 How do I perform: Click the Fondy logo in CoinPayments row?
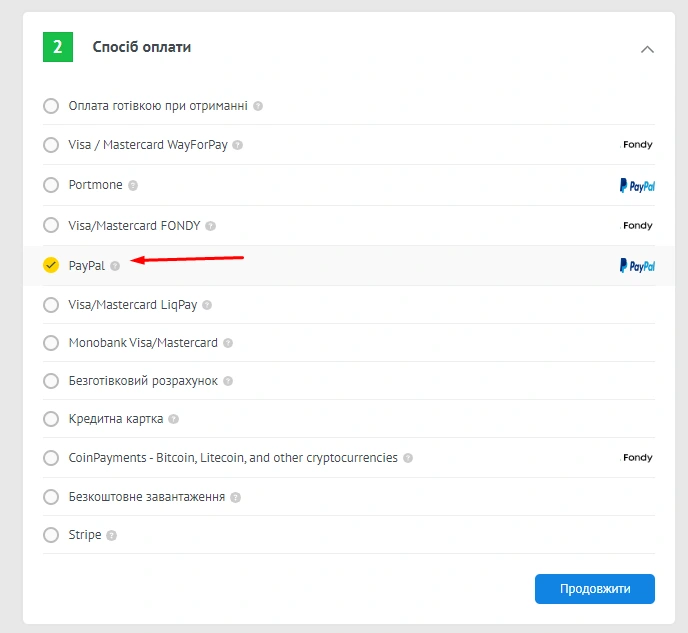point(637,458)
